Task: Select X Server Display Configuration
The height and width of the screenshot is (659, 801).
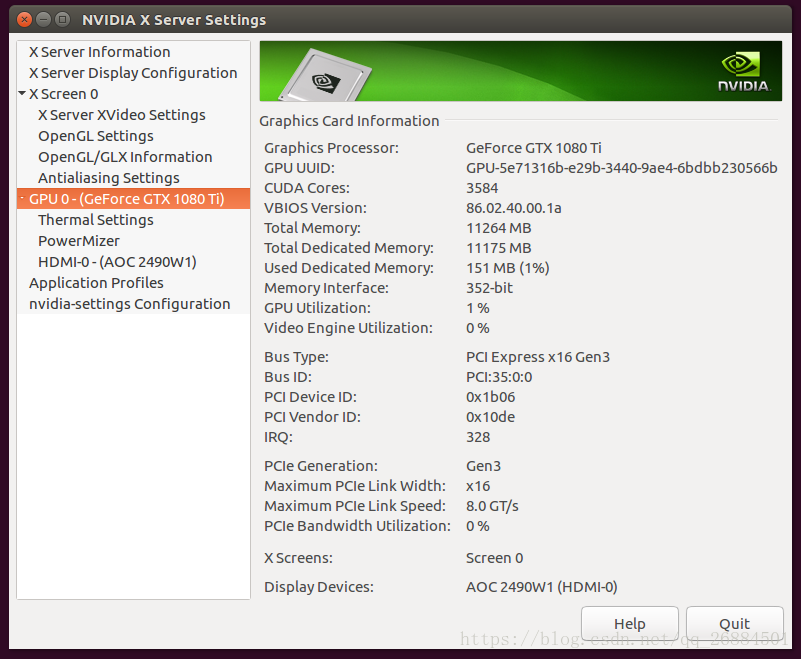Action: [133, 73]
